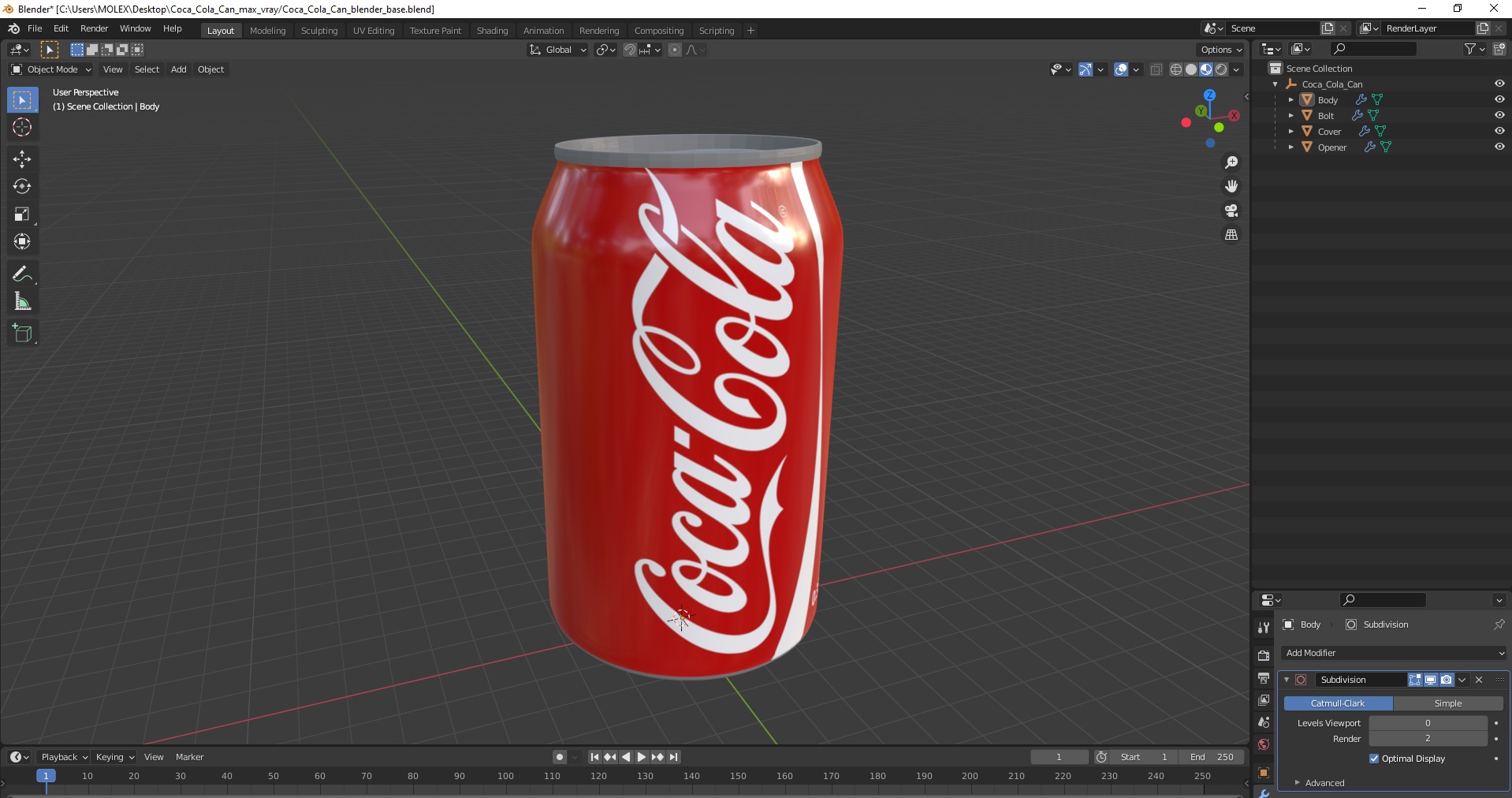Hide the Body object in outliner
The image size is (1512, 798).
click(1499, 99)
